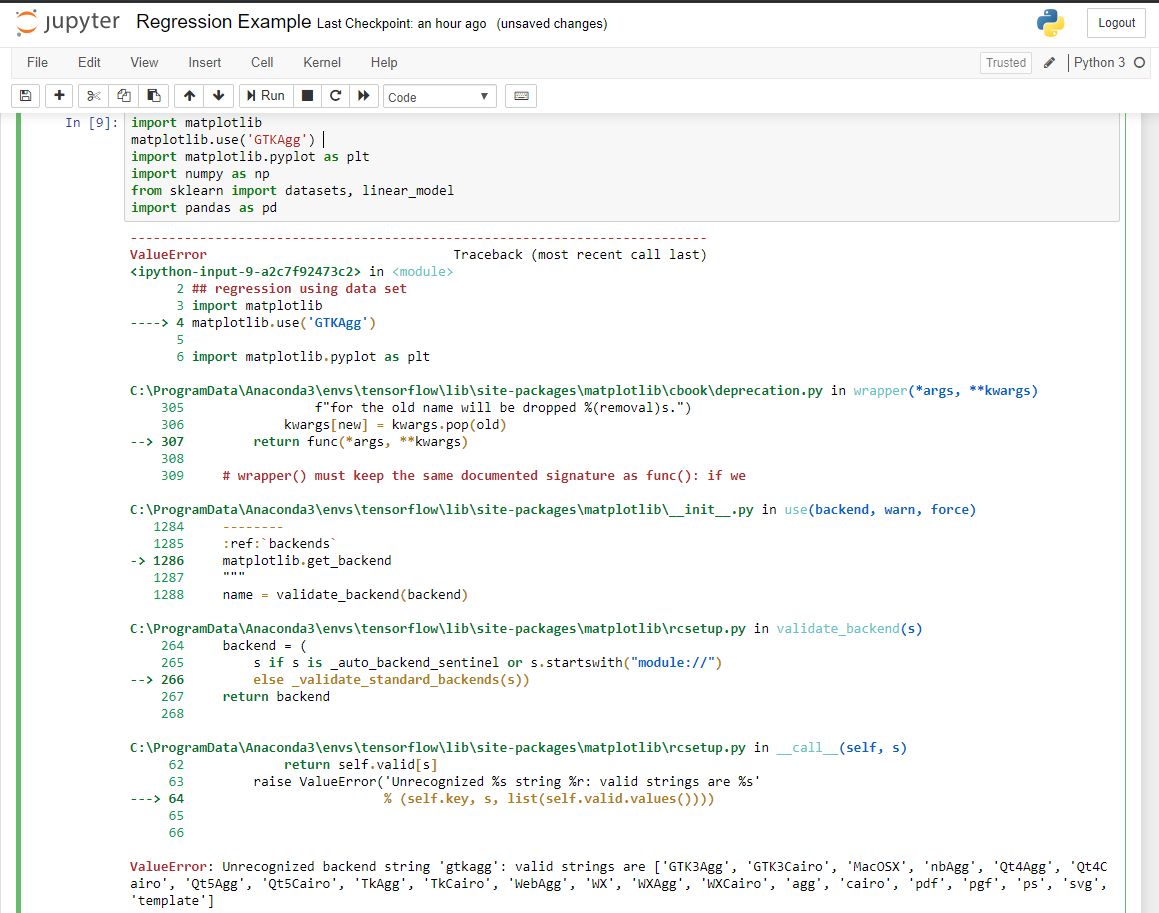
Task: Click inside the code cell editor
Action: point(622,166)
